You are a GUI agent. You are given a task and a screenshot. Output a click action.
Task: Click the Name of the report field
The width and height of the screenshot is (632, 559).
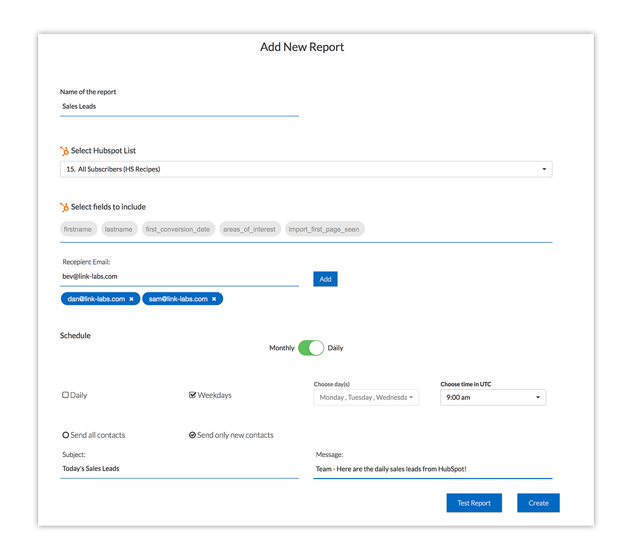click(179, 105)
